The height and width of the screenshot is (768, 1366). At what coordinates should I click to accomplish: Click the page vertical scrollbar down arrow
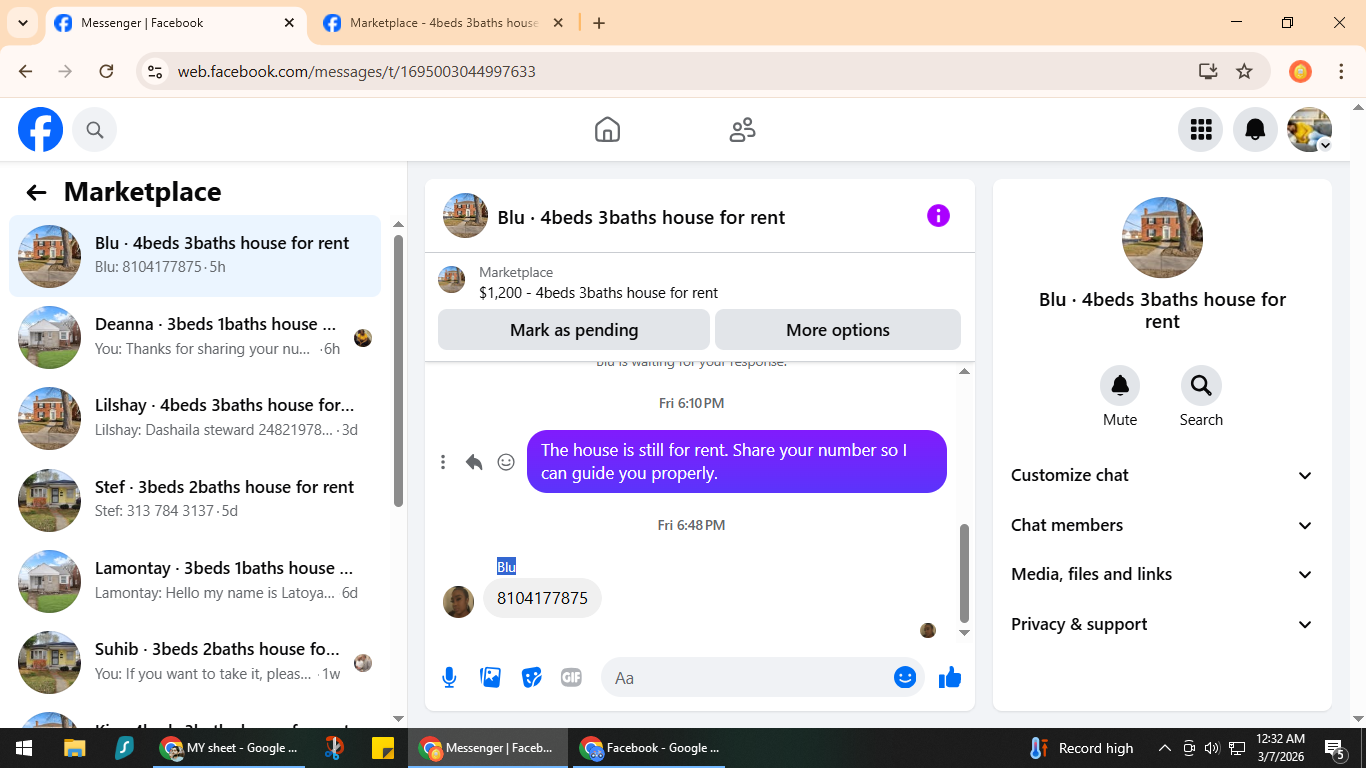[x=1358, y=717]
